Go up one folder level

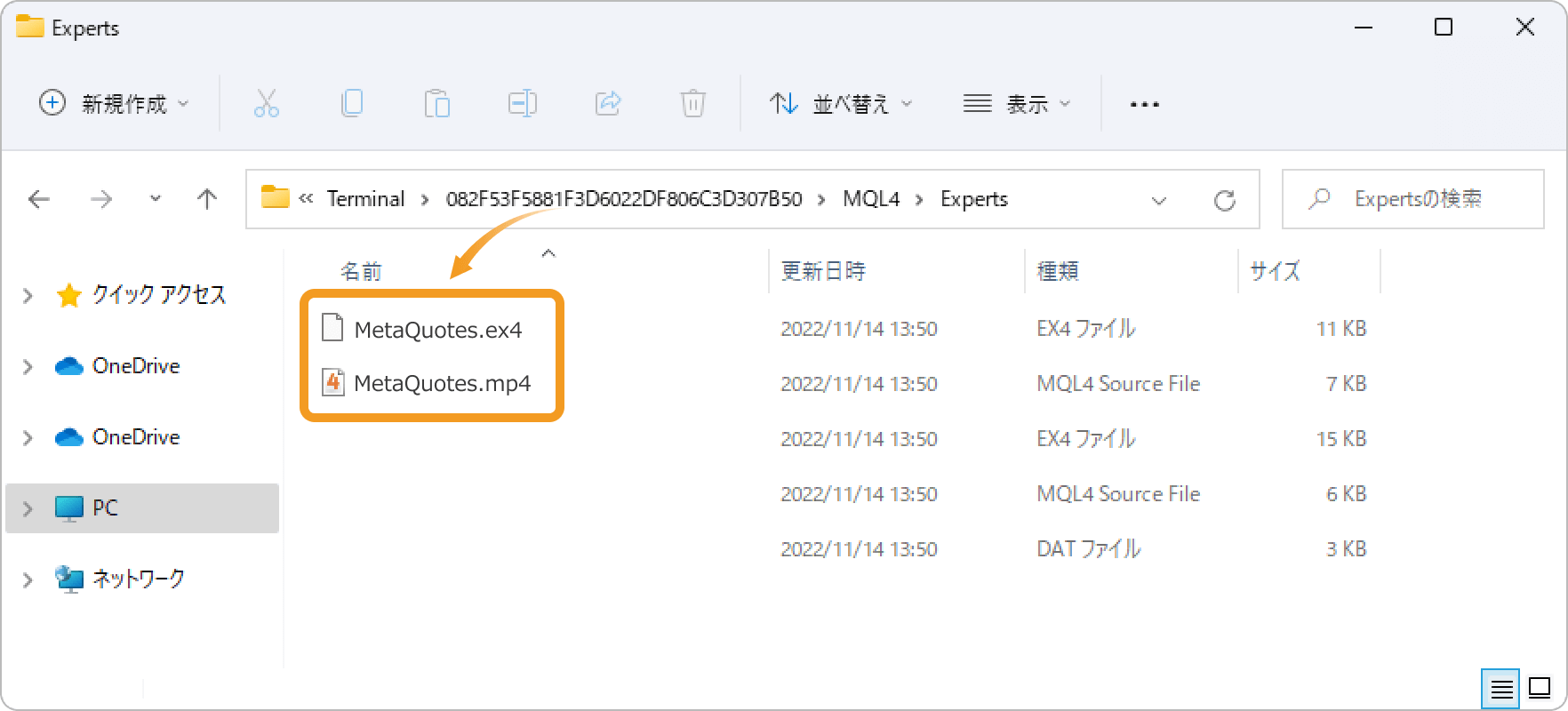pyautogui.click(x=207, y=199)
